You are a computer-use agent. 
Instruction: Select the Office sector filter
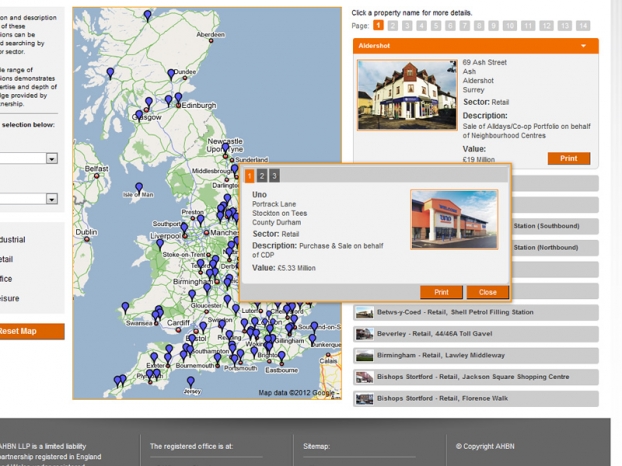(x=6, y=279)
